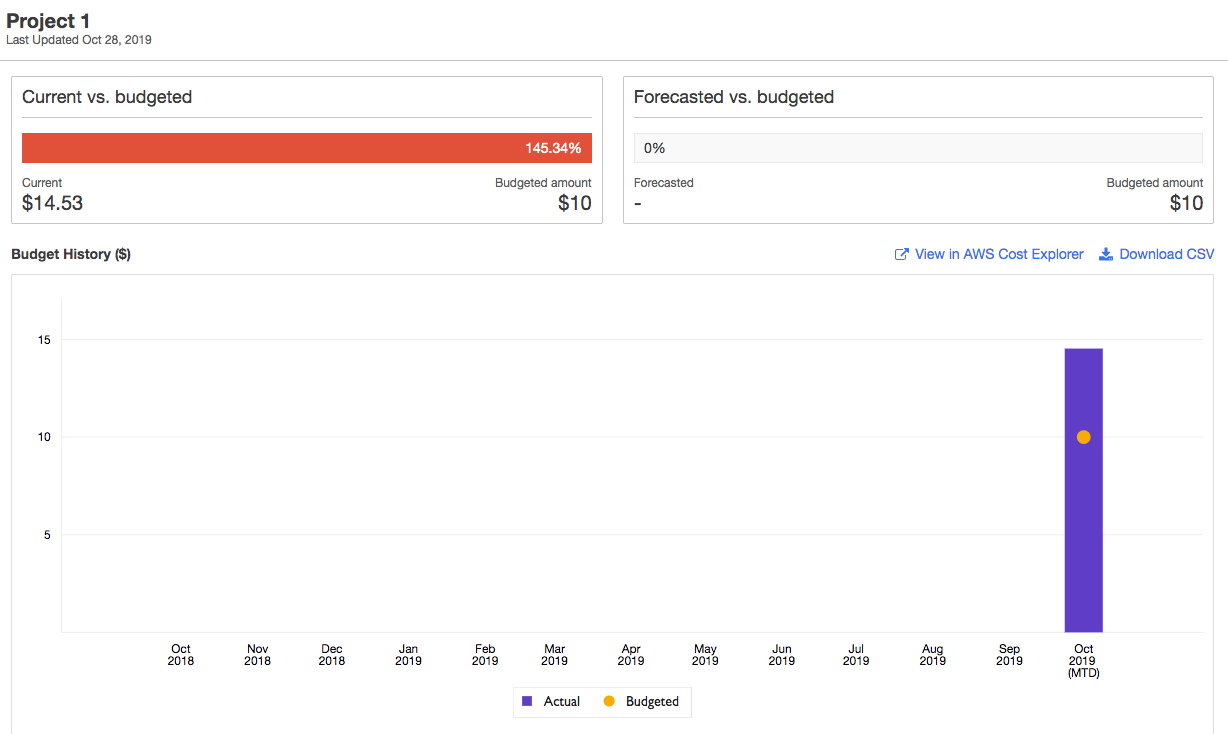This screenshot has height=734, width=1228.
Task: Click the Forecasted vs. budgeted panel title
Action: (x=734, y=97)
